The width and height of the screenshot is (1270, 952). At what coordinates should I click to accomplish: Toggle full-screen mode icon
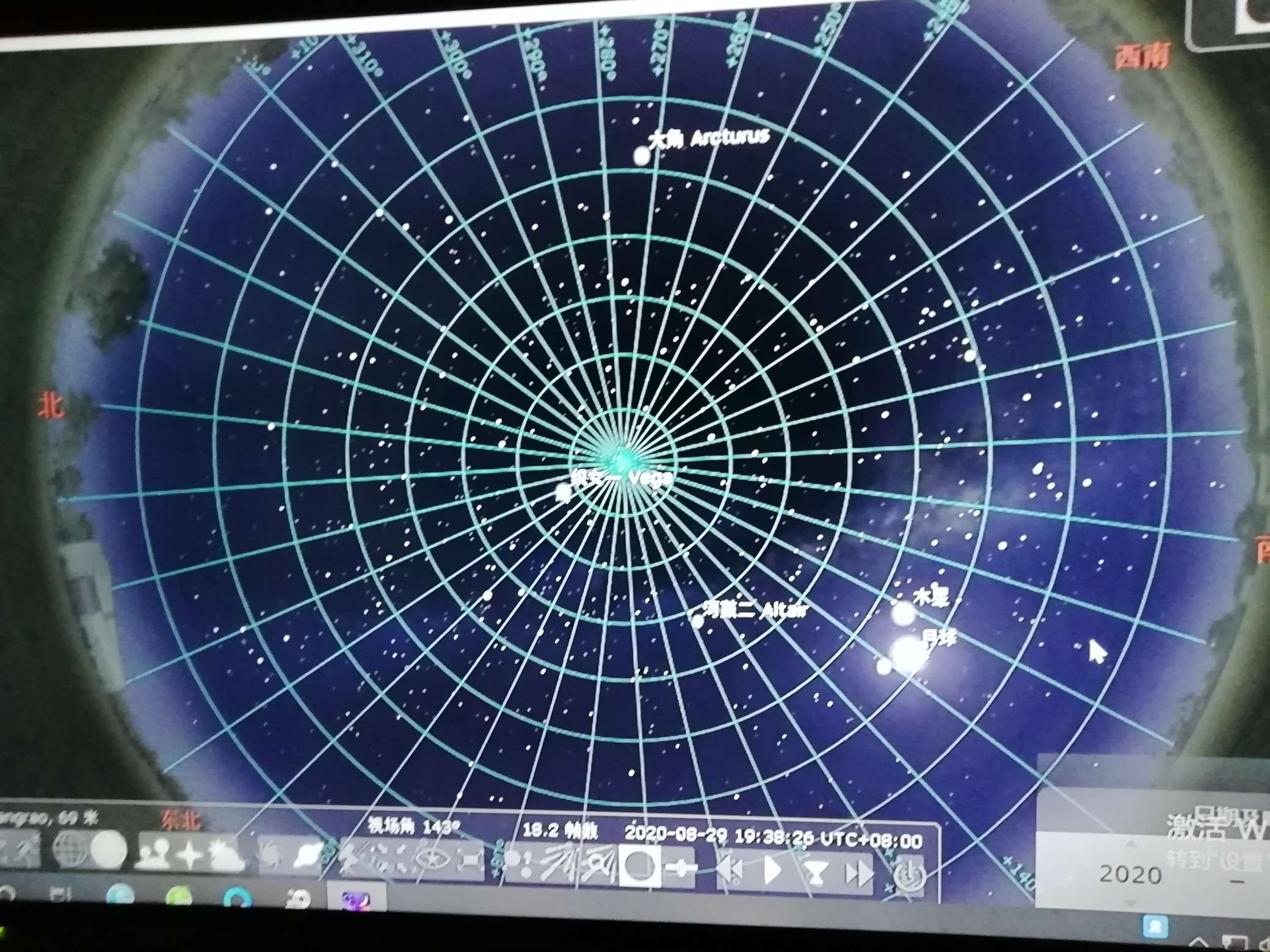(x=470, y=860)
